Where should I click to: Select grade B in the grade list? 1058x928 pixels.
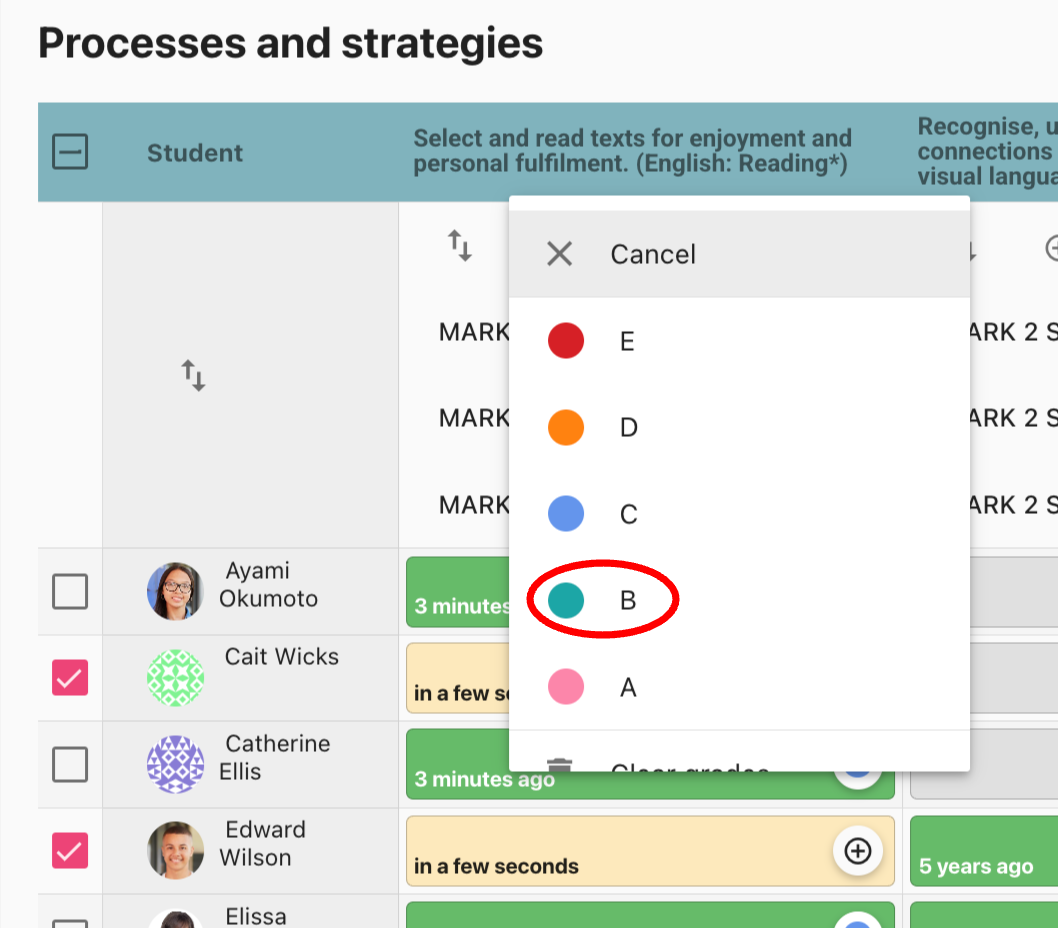coord(627,600)
